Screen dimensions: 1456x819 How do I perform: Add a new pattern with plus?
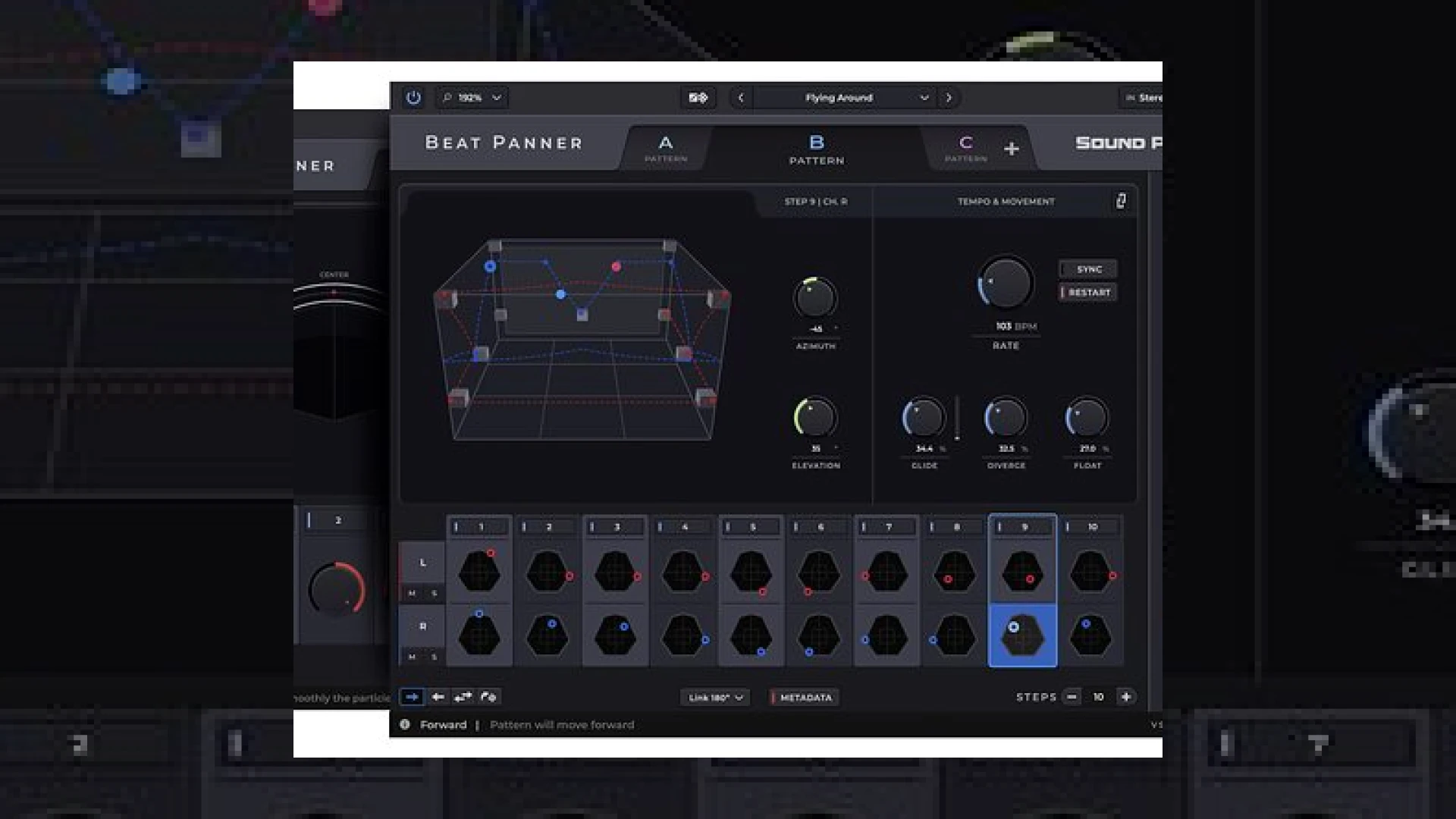(1012, 149)
